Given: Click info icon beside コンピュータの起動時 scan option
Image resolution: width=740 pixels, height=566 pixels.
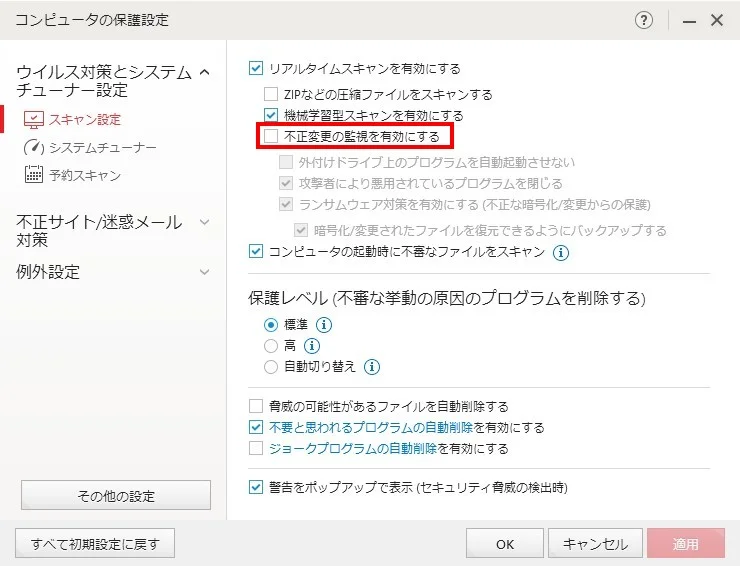Looking at the screenshot, I should pyautogui.click(x=561, y=253).
